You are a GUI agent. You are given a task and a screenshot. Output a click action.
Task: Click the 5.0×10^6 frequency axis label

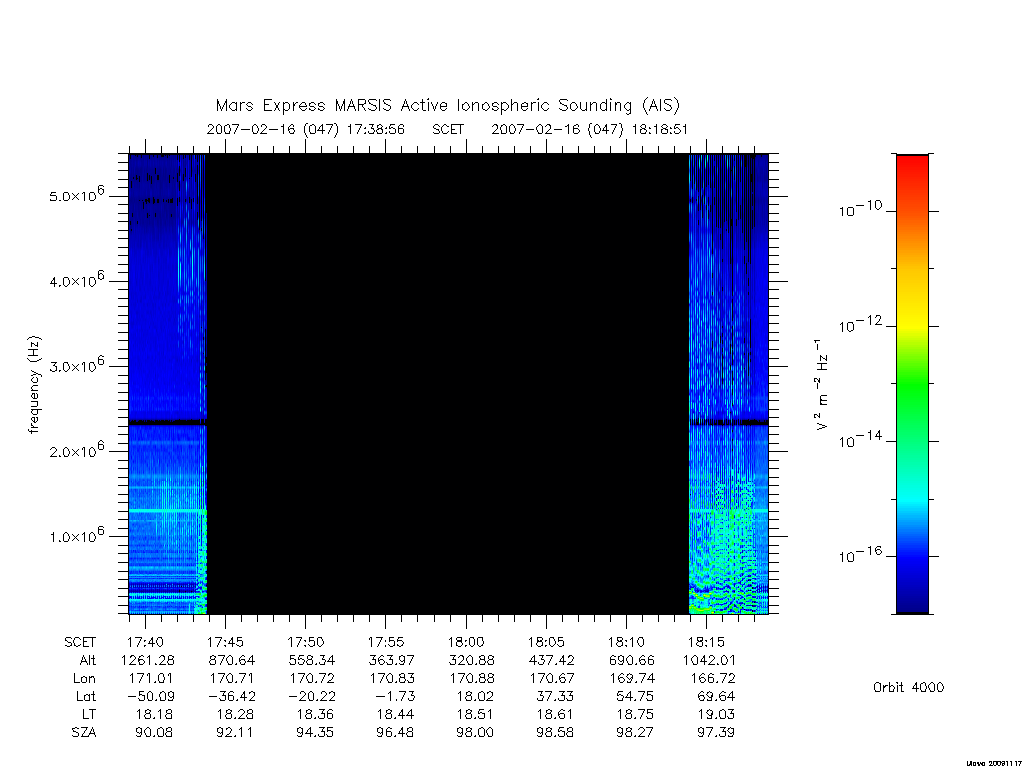click(x=76, y=195)
